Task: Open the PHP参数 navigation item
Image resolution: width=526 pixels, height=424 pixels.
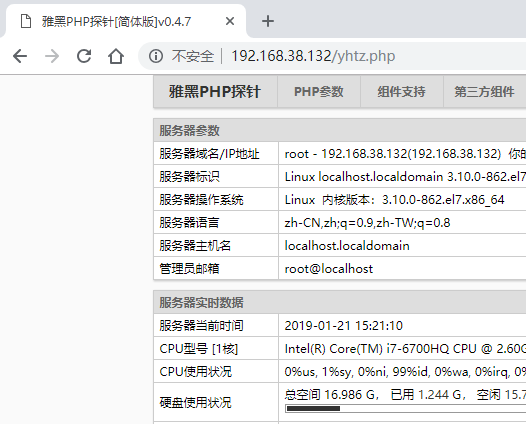Action: pyautogui.click(x=319, y=92)
